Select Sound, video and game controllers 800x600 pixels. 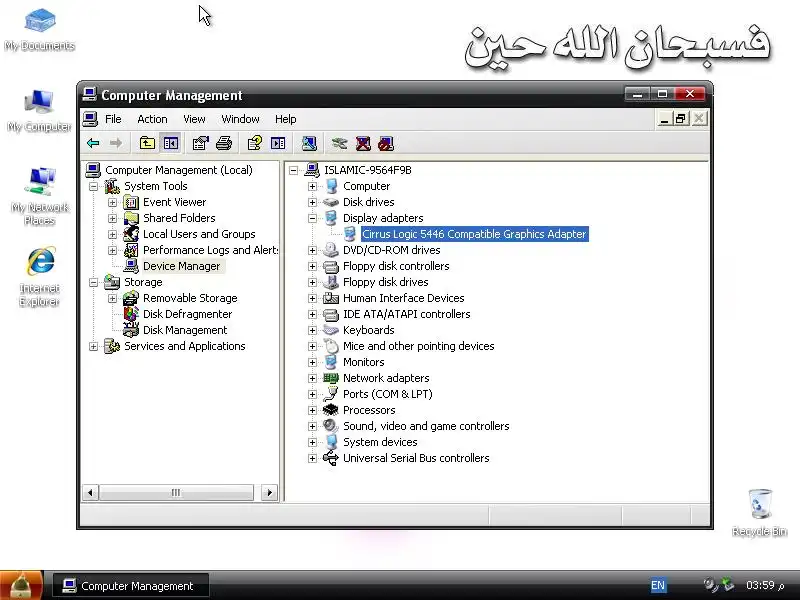point(426,426)
